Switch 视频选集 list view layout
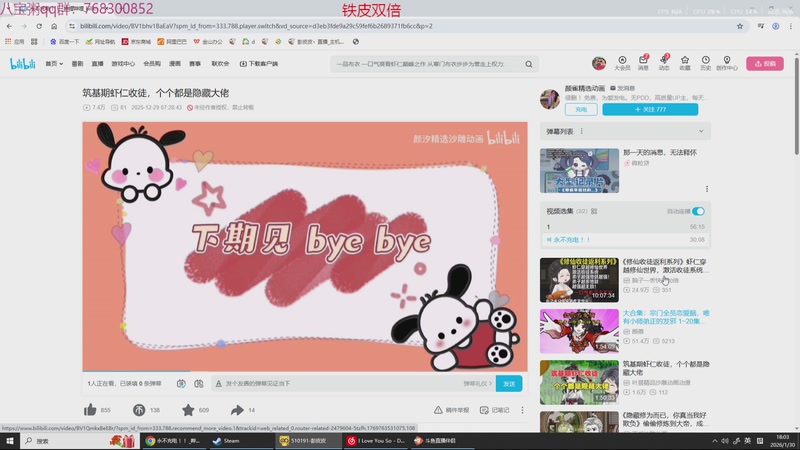 click(594, 211)
